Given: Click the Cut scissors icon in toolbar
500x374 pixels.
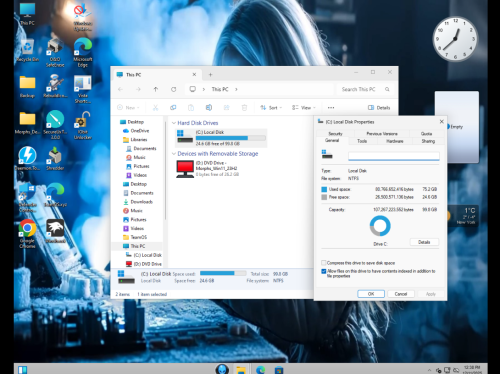Looking at the screenshot, I should (x=155, y=108).
